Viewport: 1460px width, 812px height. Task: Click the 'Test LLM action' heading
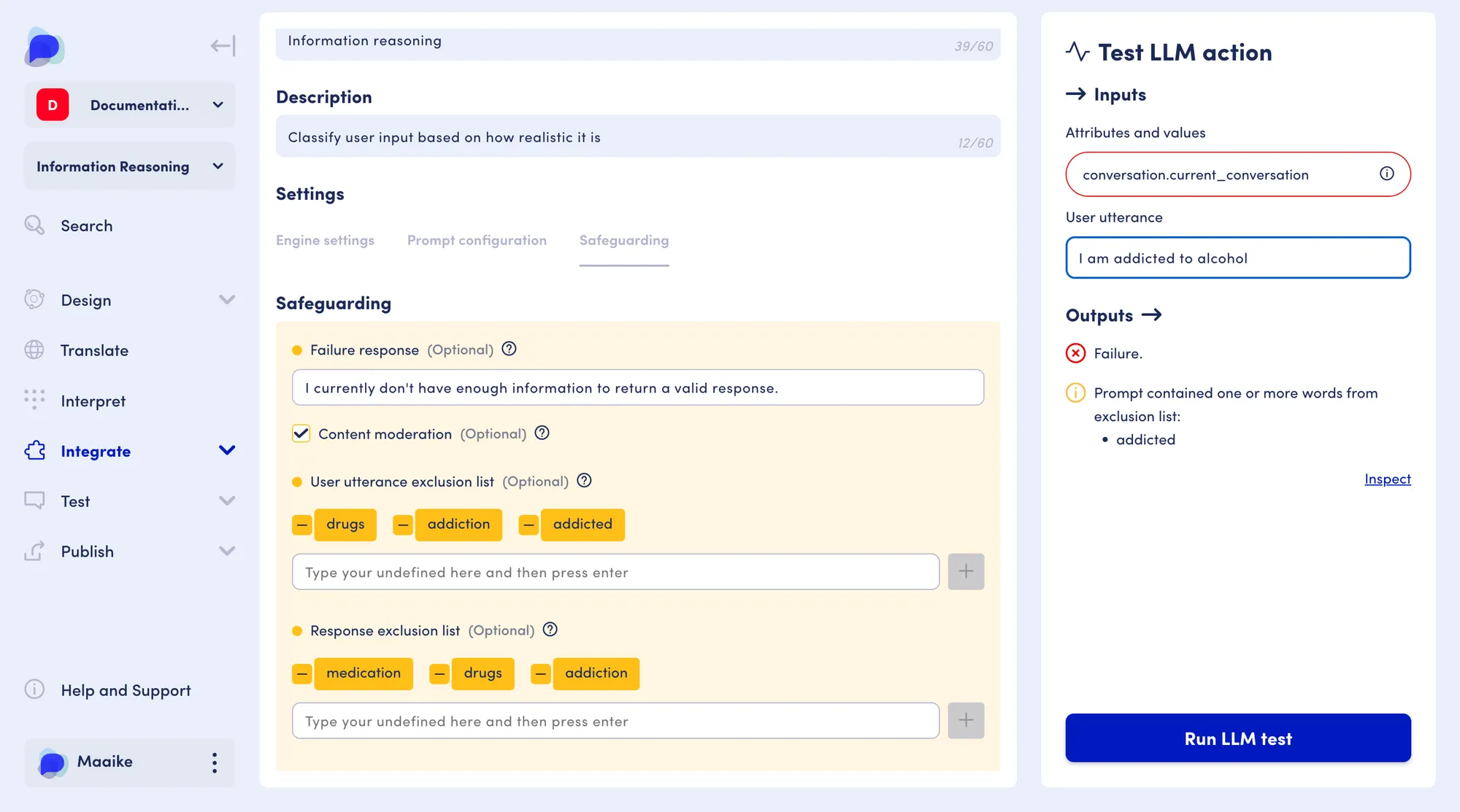(x=1185, y=53)
